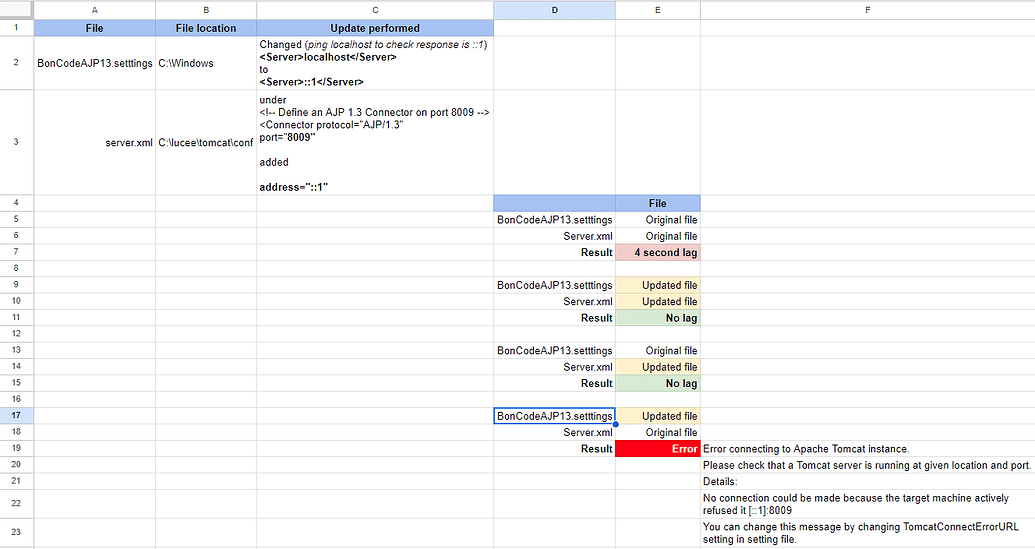Select column F header
Screen dimensions: 1035x549
click(x=867, y=10)
